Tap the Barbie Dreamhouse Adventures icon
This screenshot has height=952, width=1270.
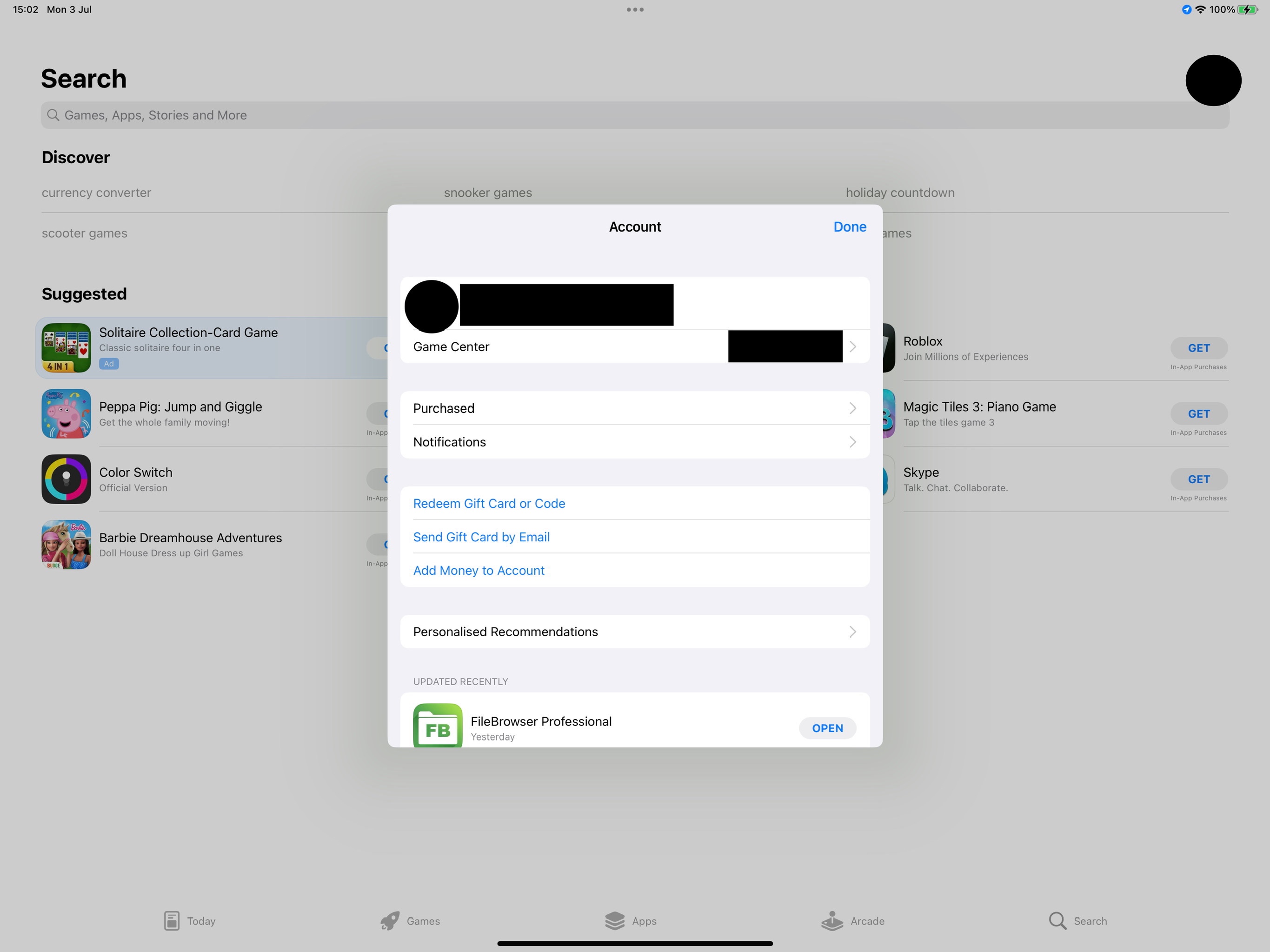pyautogui.click(x=66, y=544)
